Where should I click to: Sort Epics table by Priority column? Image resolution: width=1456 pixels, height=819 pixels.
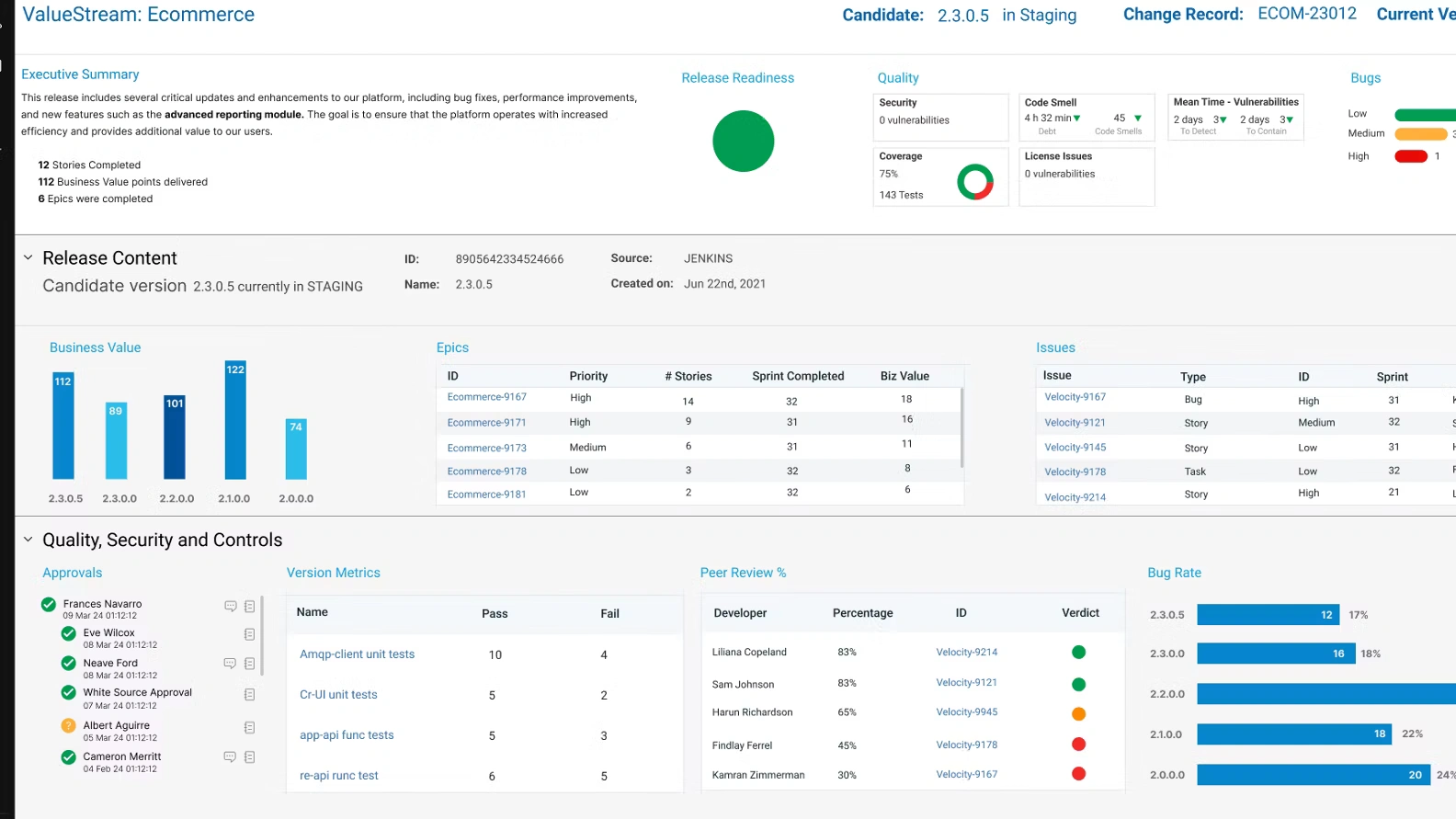coord(588,376)
